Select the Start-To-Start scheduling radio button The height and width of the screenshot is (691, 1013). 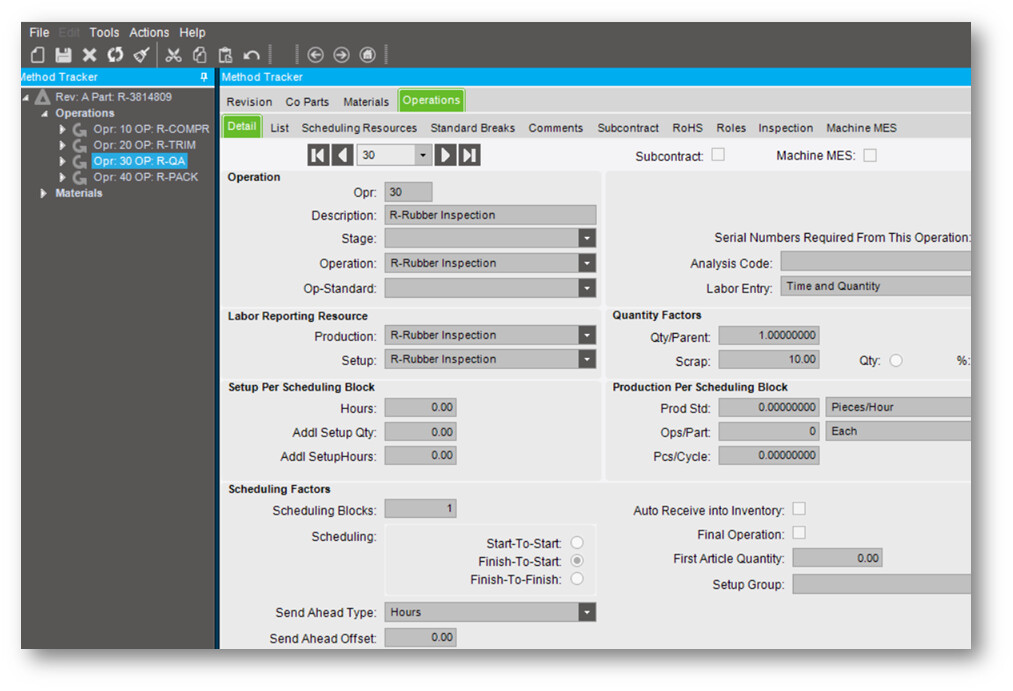click(x=577, y=543)
